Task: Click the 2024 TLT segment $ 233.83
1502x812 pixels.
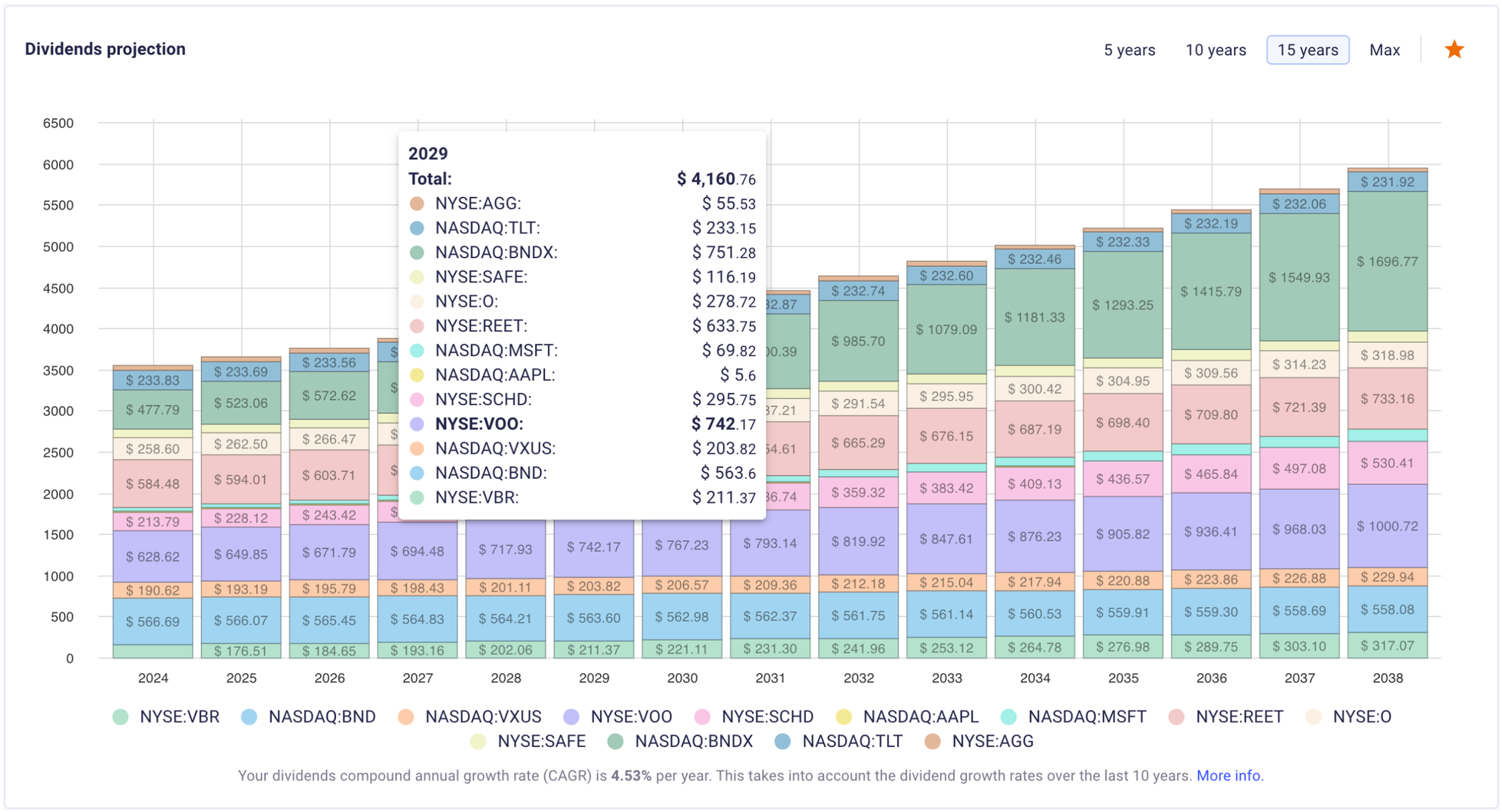Action: (153, 380)
